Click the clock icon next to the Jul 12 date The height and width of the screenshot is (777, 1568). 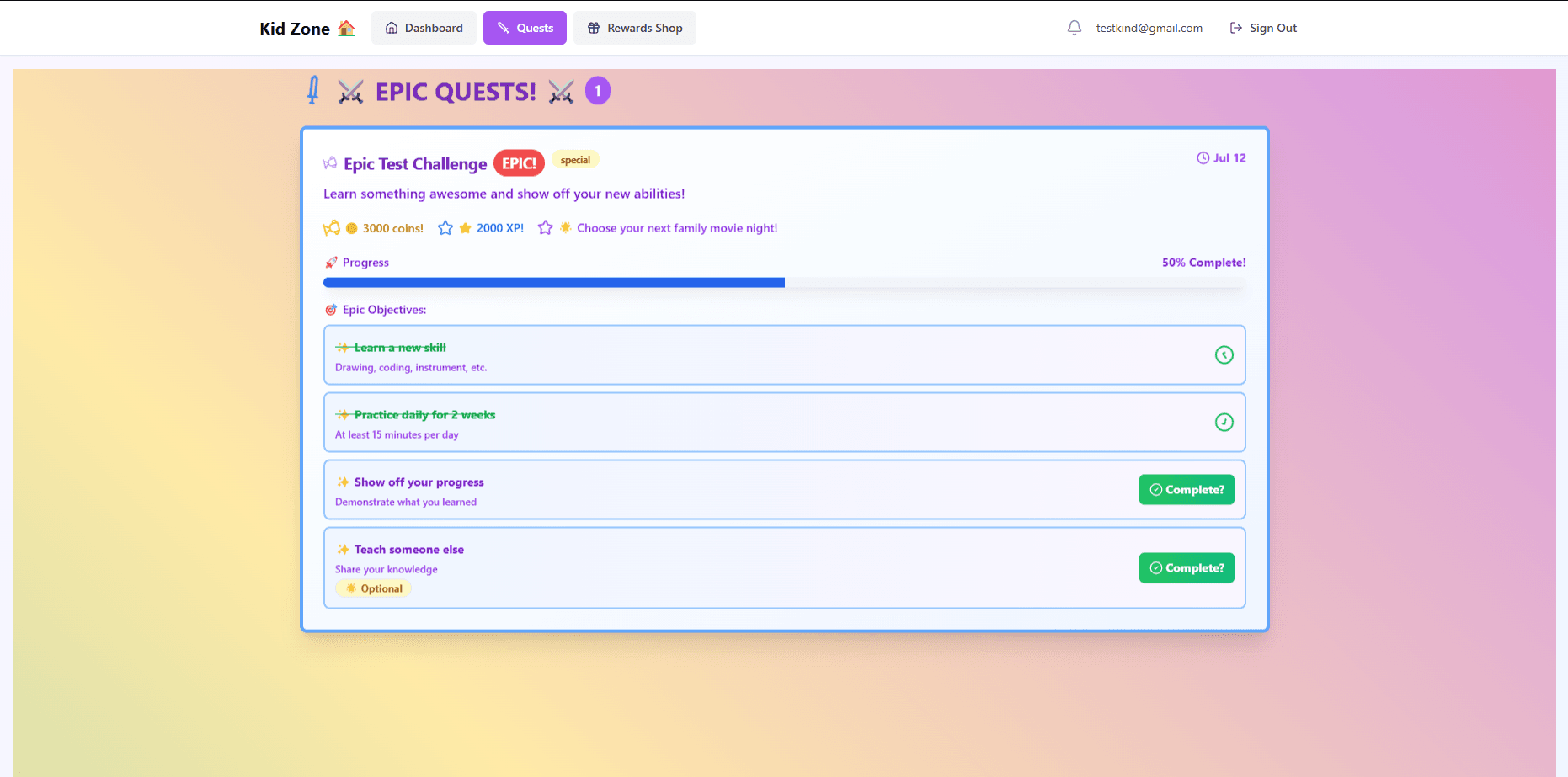click(x=1202, y=157)
